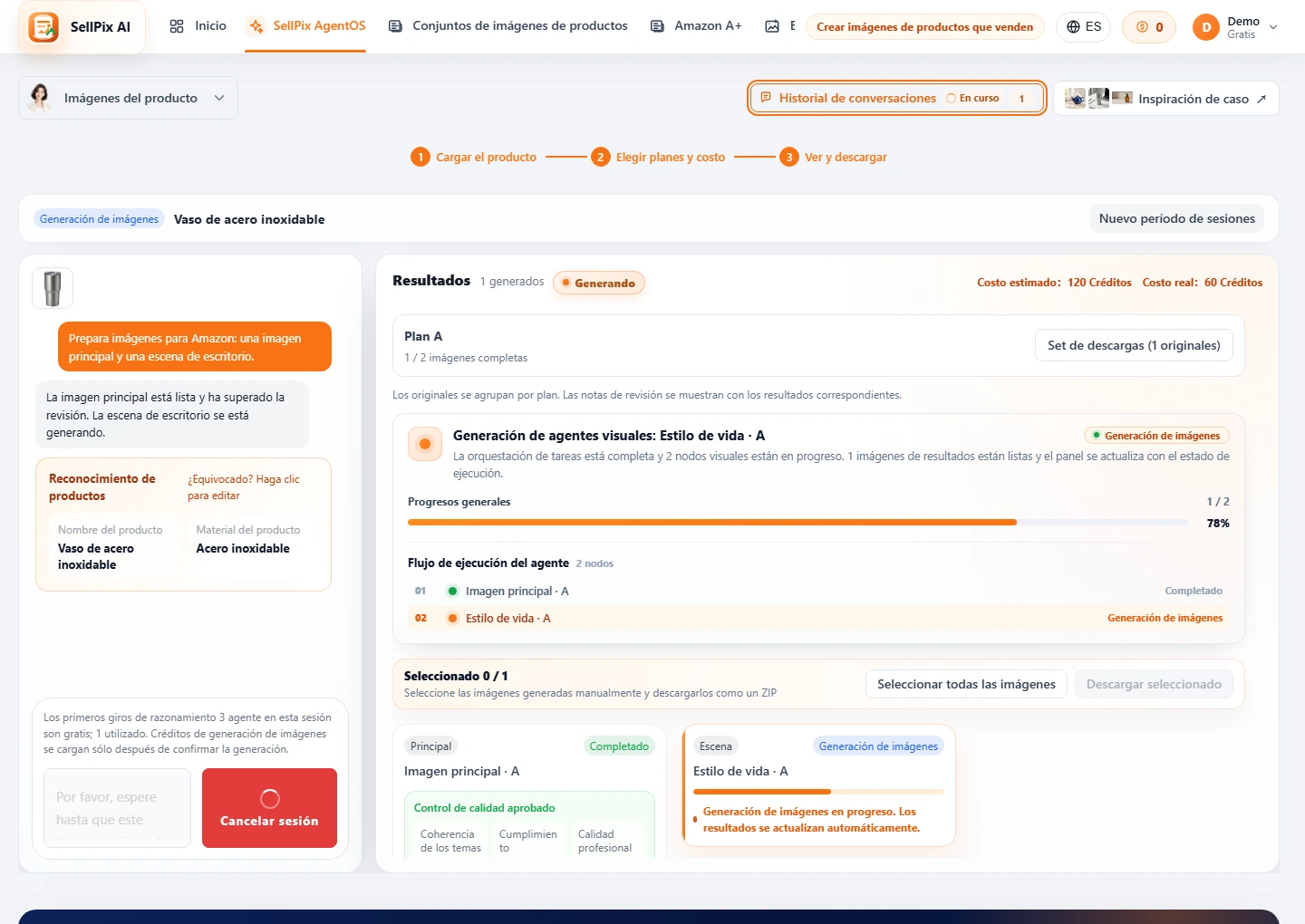Open the Inicio grid icon

pos(177,26)
